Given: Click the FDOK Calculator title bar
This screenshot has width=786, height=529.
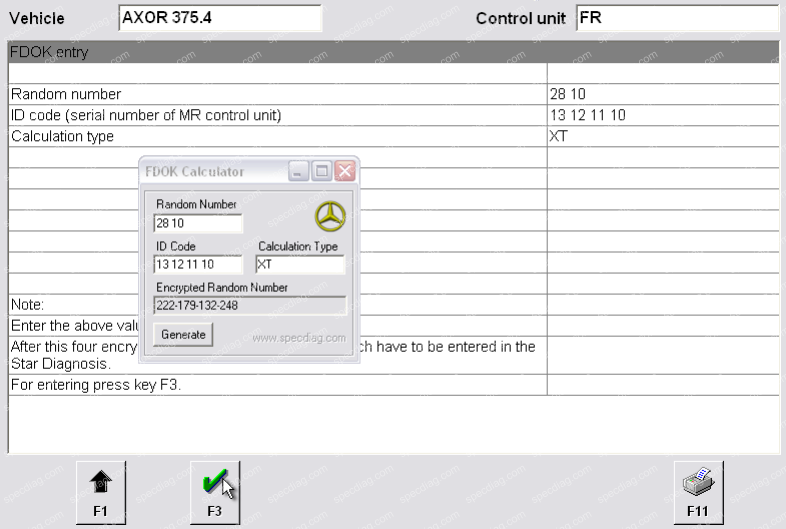Looking at the screenshot, I should (212, 171).
